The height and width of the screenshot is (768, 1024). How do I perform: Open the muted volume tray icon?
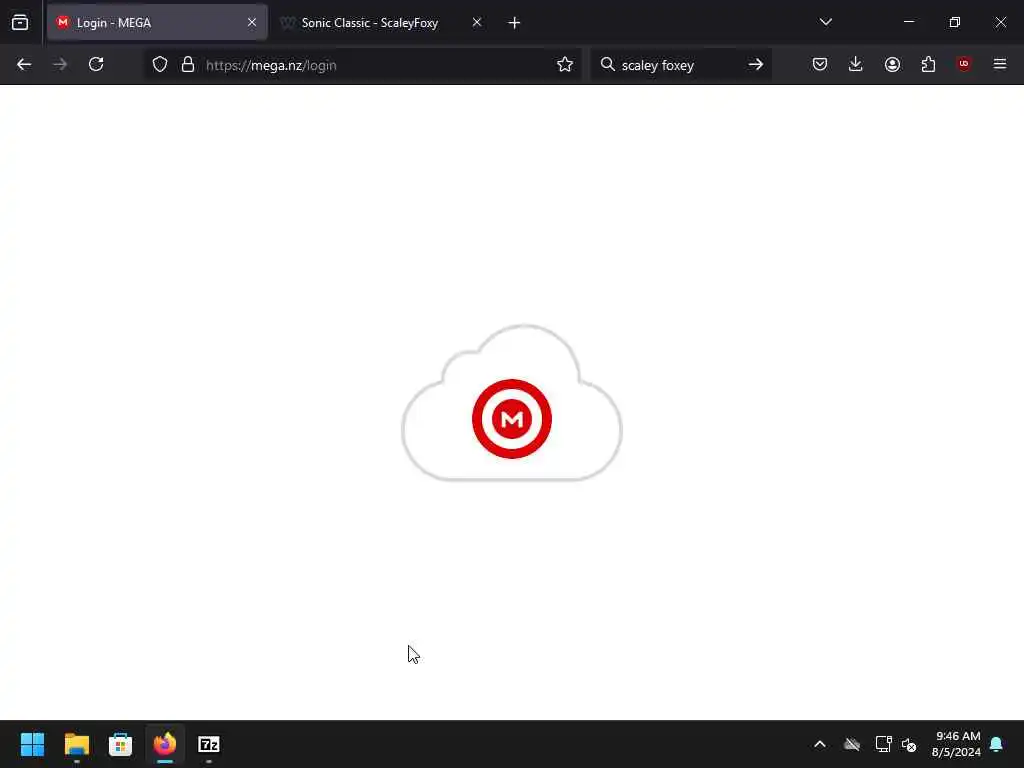tap(909, 744)
